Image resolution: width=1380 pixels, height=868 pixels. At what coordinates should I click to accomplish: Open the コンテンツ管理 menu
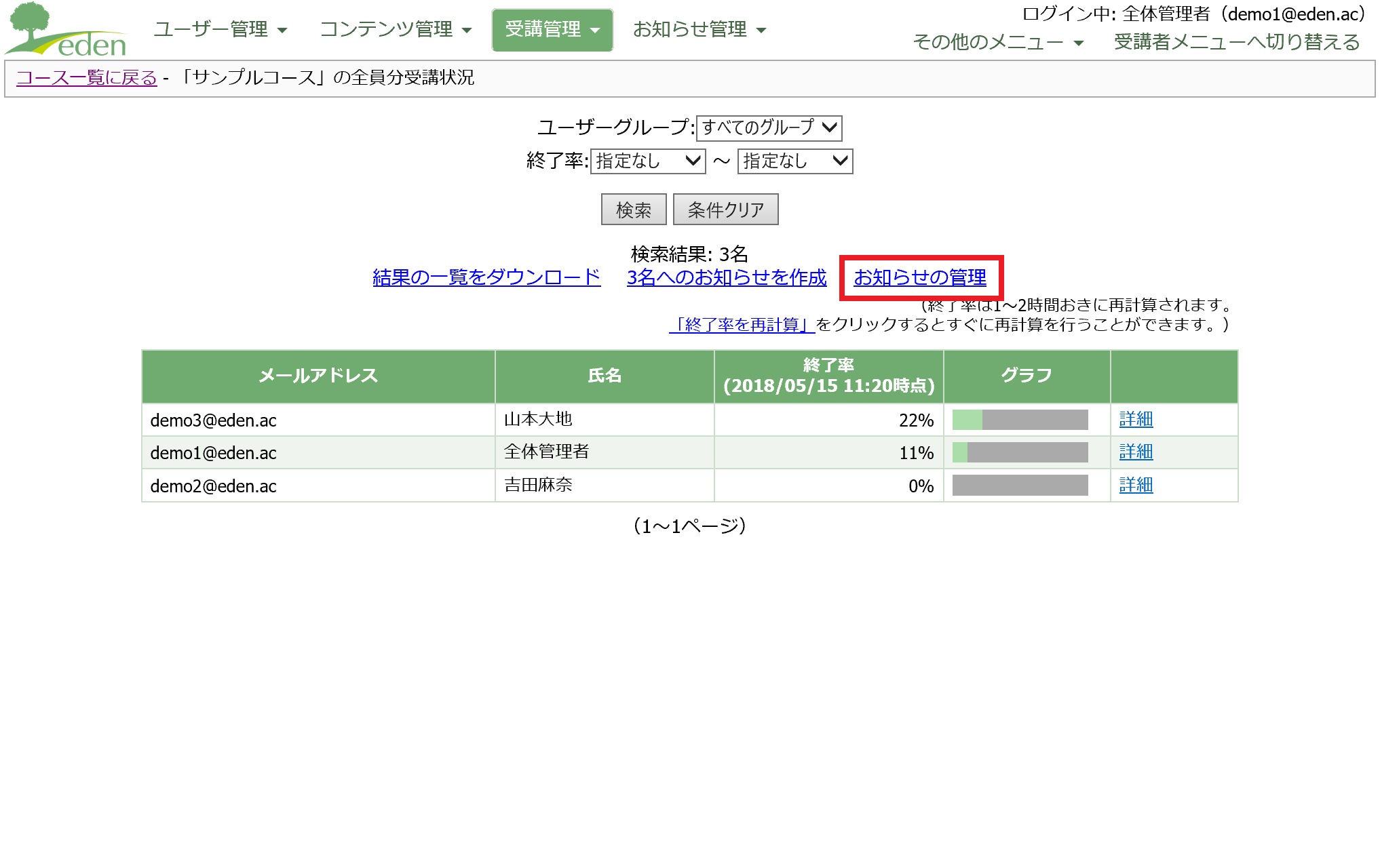coord(395,30)
